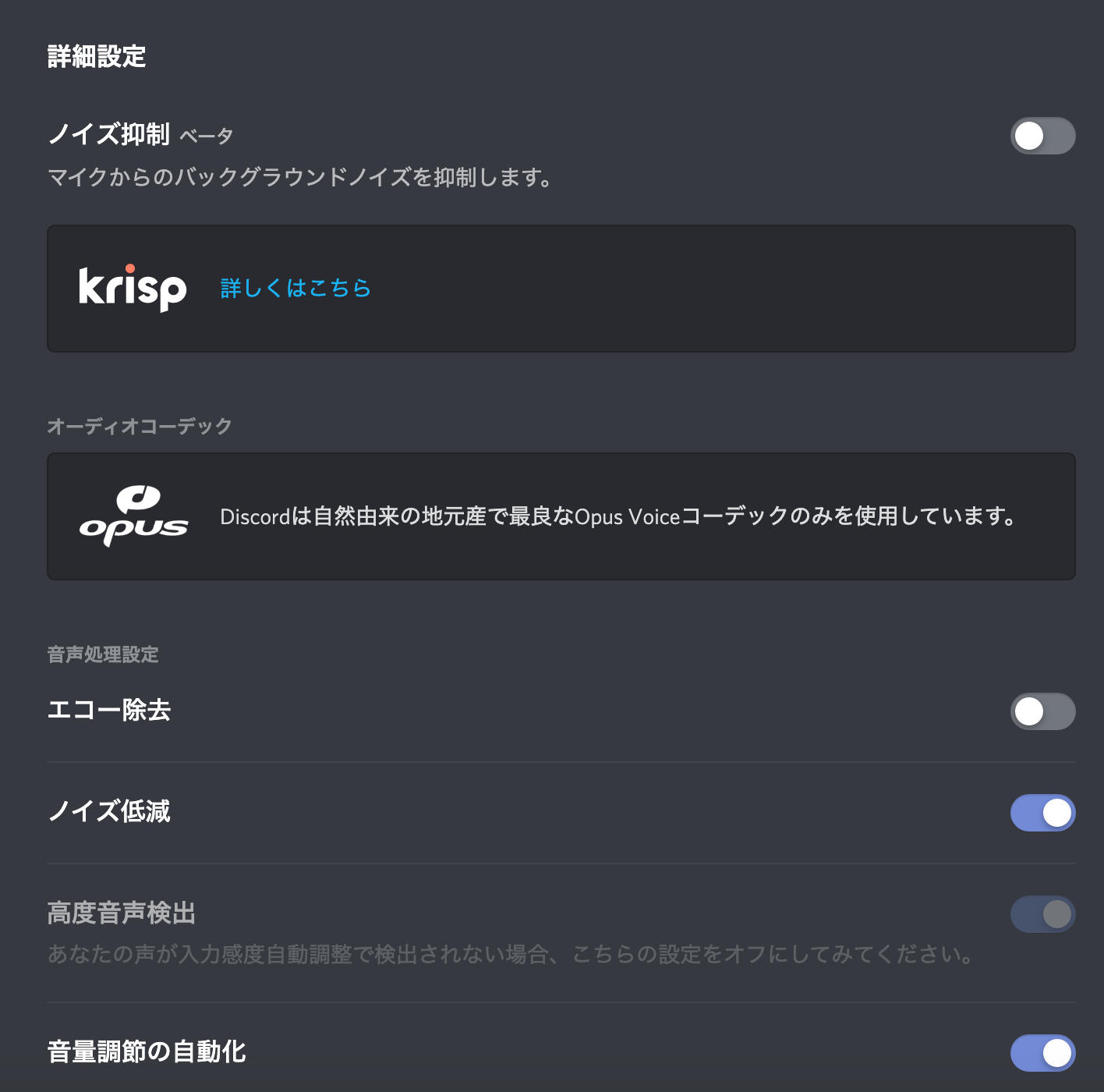The image size is (1104, 1092).
Task: Click the ノイズ抑制 label text
Action: 108,134
